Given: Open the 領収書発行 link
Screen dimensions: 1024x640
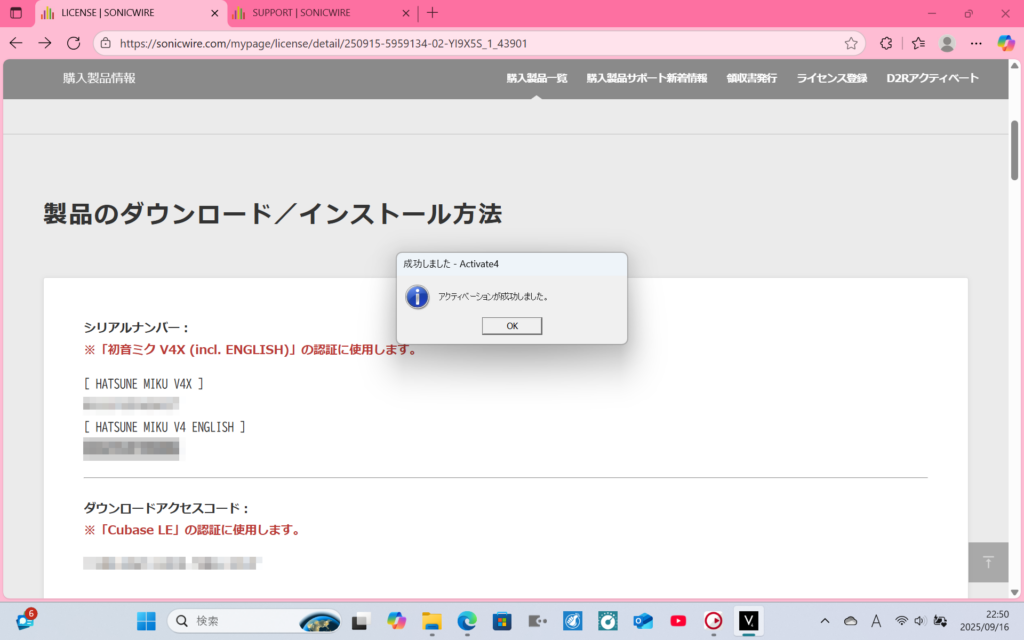Looking at the screenshot, I should click(x=751, y=78).
